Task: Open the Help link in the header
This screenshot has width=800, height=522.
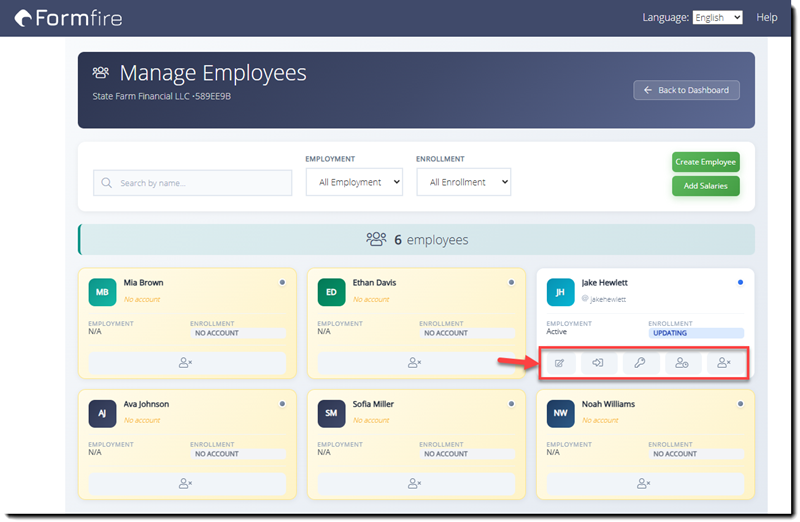Action: click(767, 17)
